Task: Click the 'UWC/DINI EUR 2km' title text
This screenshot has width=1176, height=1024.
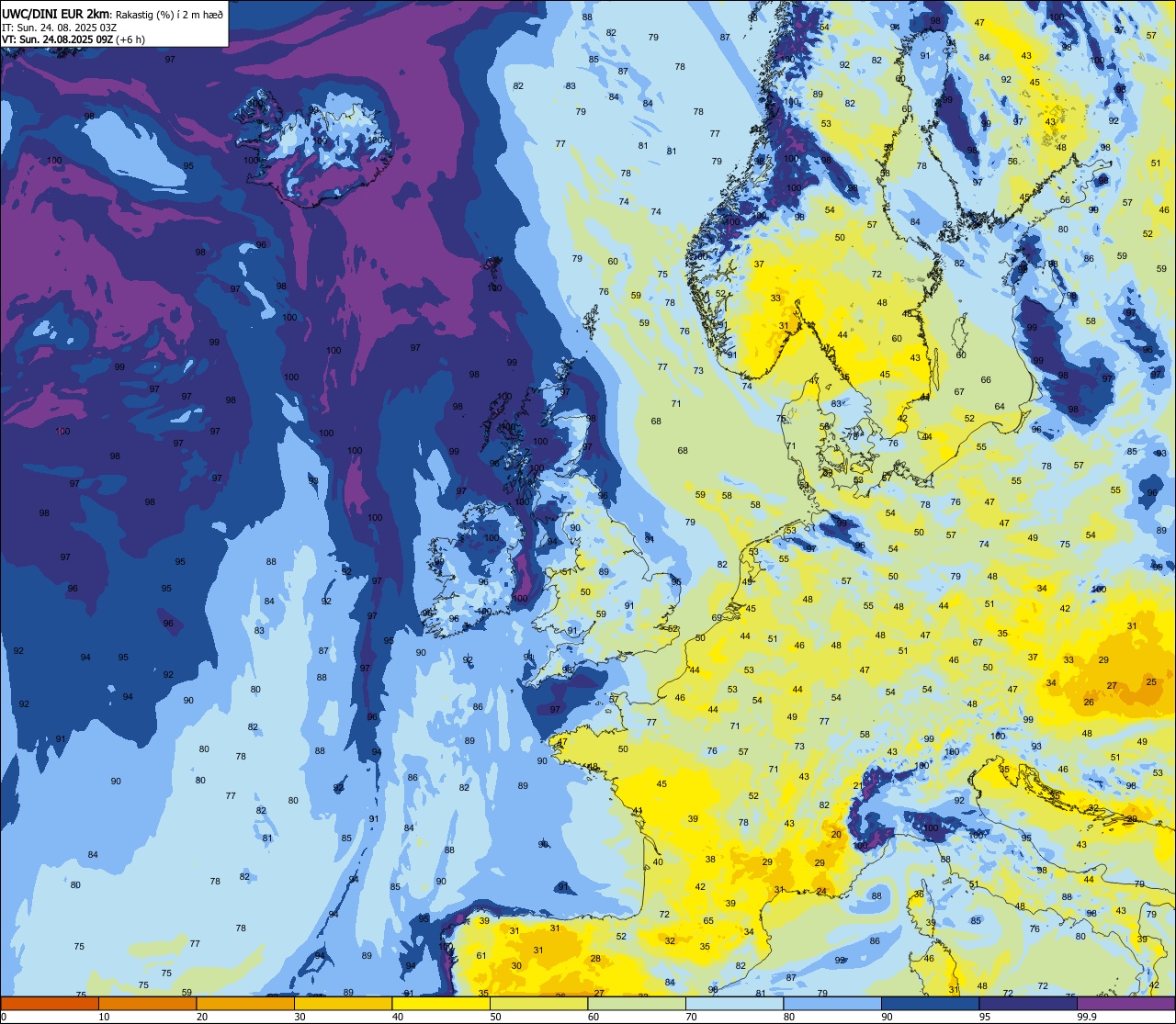Action: coord(56,13)
